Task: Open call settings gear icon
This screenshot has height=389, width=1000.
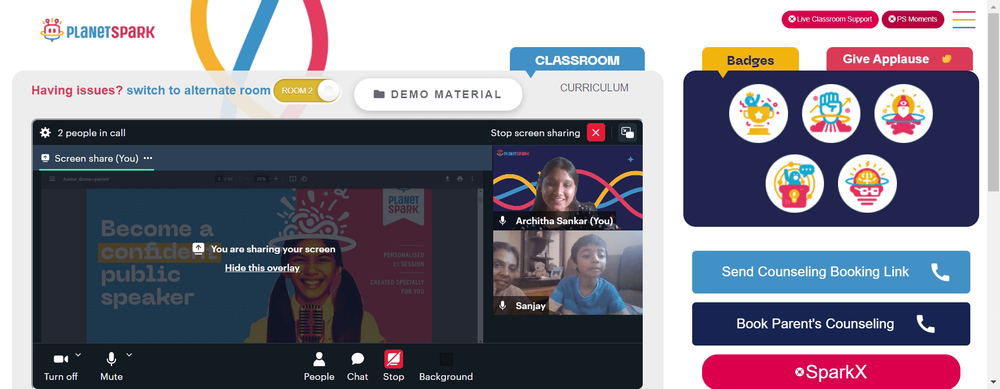Action: [x=45, y=133]
